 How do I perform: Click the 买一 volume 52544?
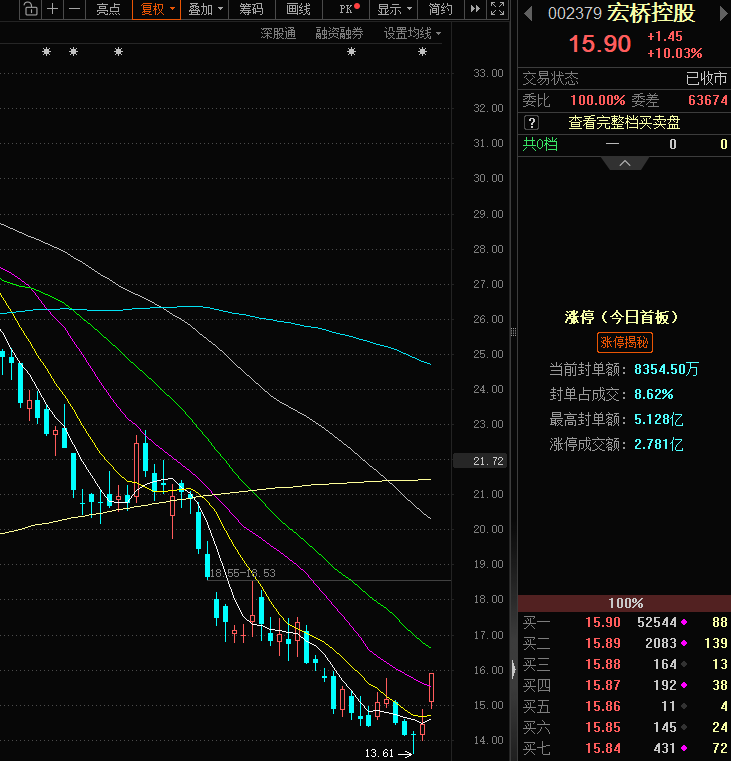tap(657, 622)
